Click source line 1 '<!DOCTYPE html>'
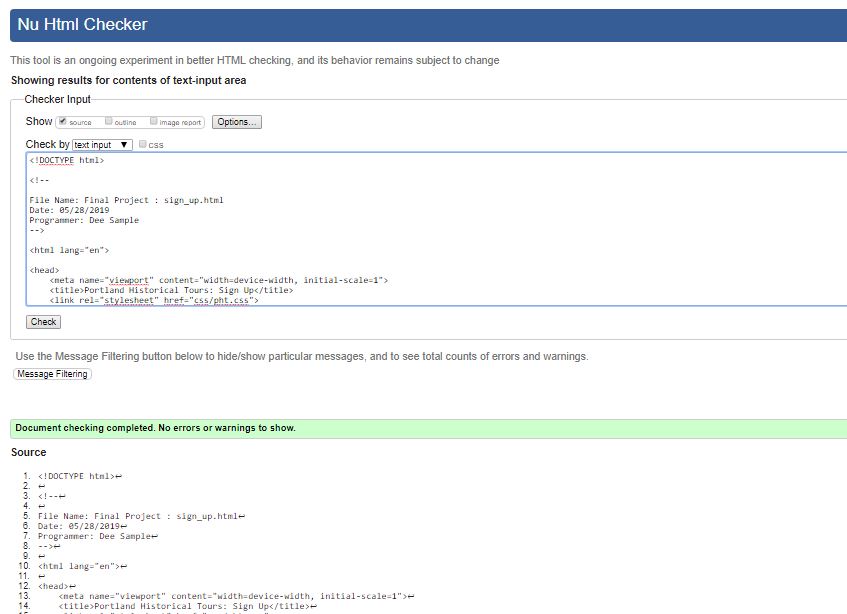The image size is (847, 614). [79, 476]
